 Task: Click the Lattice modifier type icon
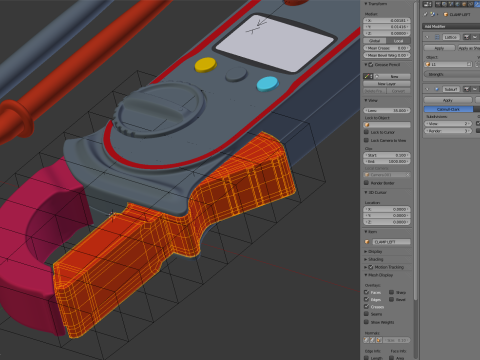click(x=437, y=37)
